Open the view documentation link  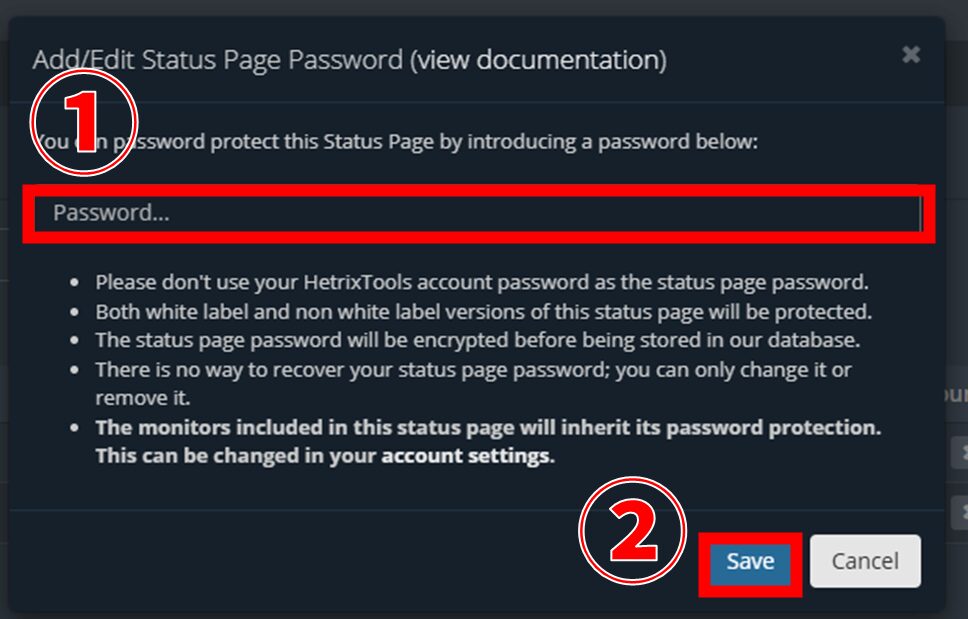(x=541, y=60)
